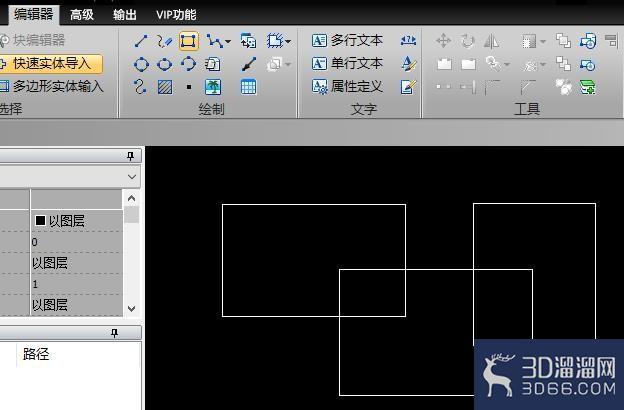
Task: Click the green layers add icon
Action: pyautogui.click(x=588, y=87)
